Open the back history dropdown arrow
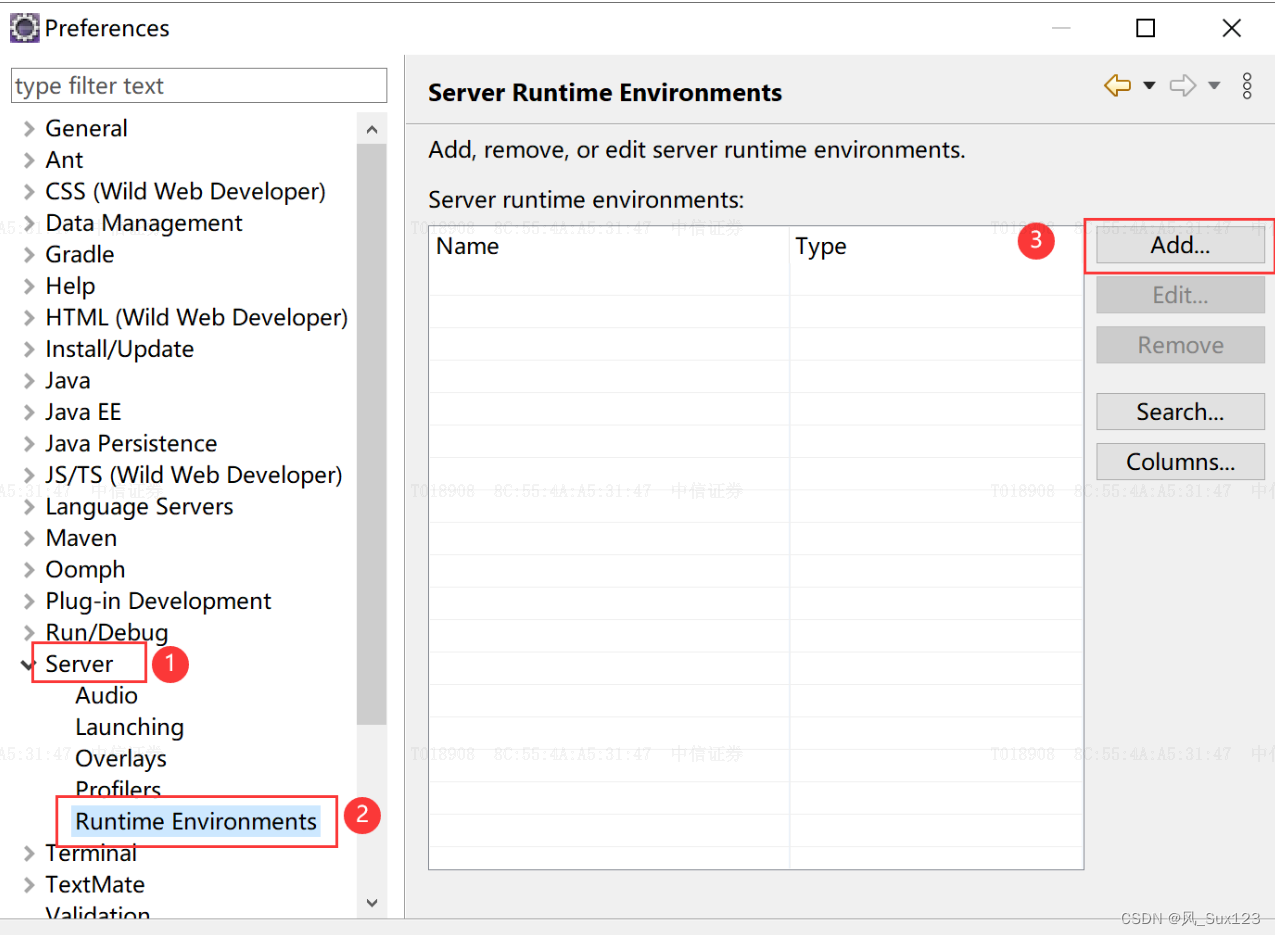The height and width of the screenshot is (935, 1275). [1149, 86]
